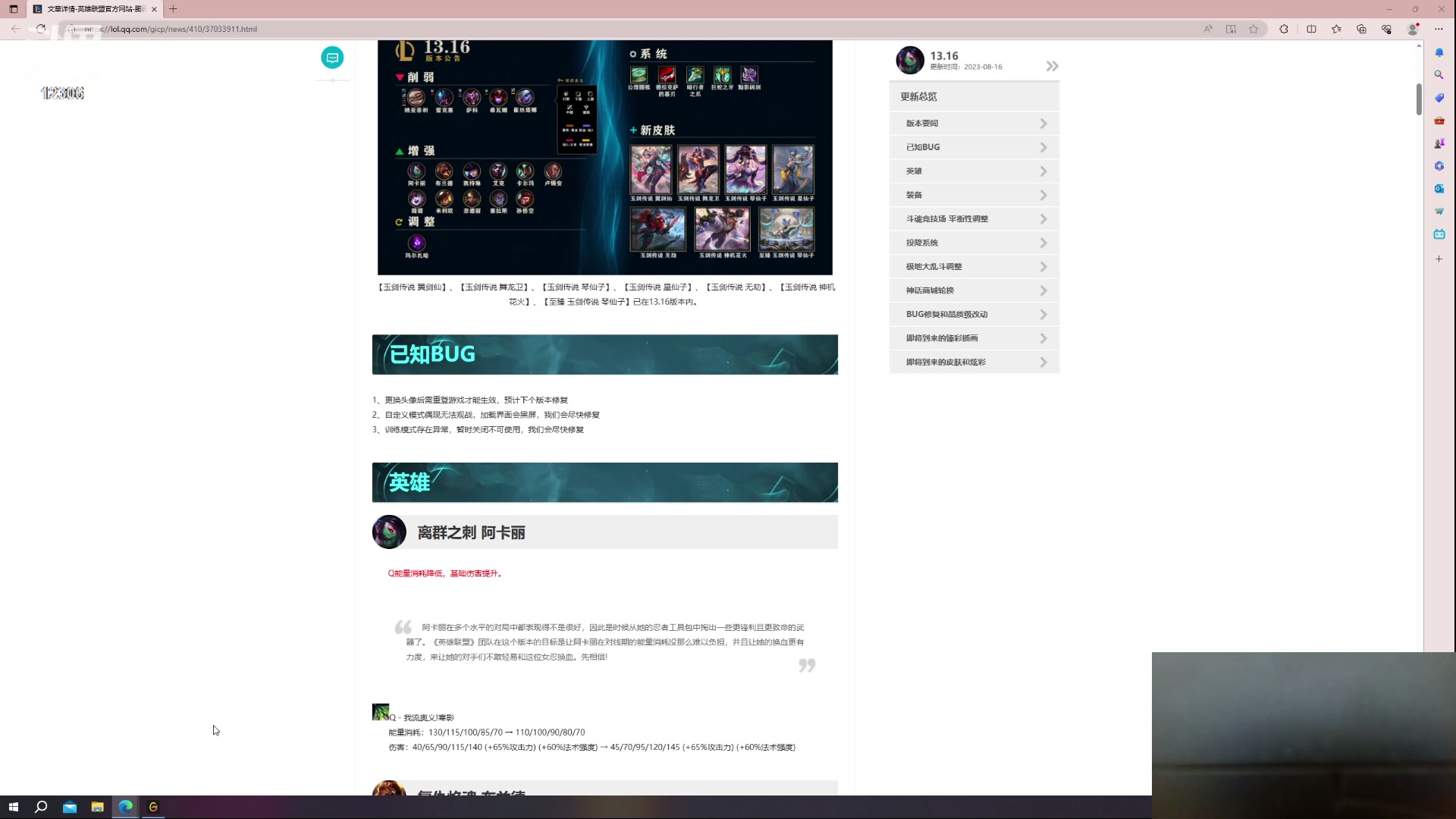Add this page to favorites with the star
The width and height of the screenshot is (1456, 819).
coord(1254,29)
